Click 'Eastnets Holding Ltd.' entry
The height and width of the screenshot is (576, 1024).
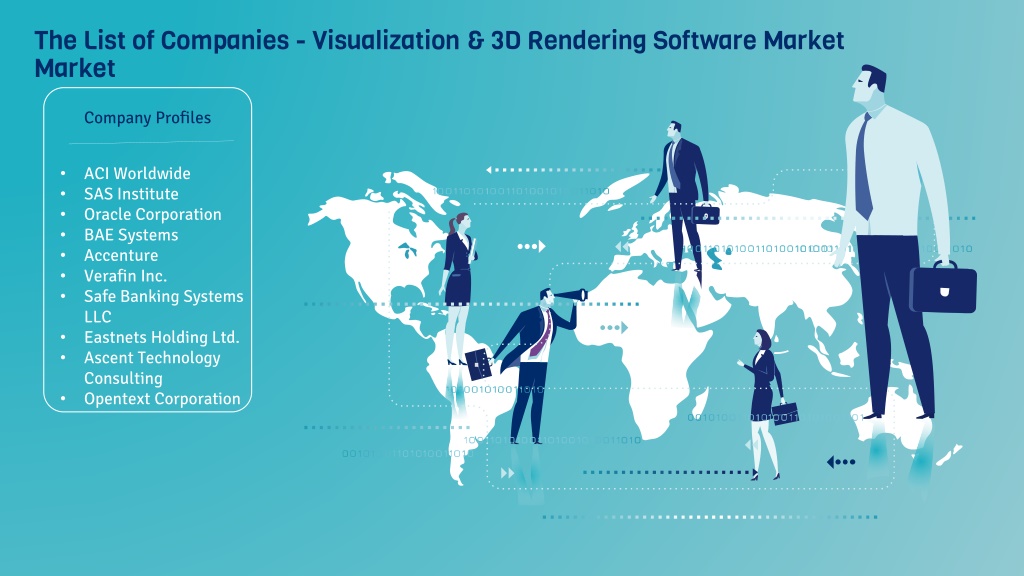coord(161,337)
